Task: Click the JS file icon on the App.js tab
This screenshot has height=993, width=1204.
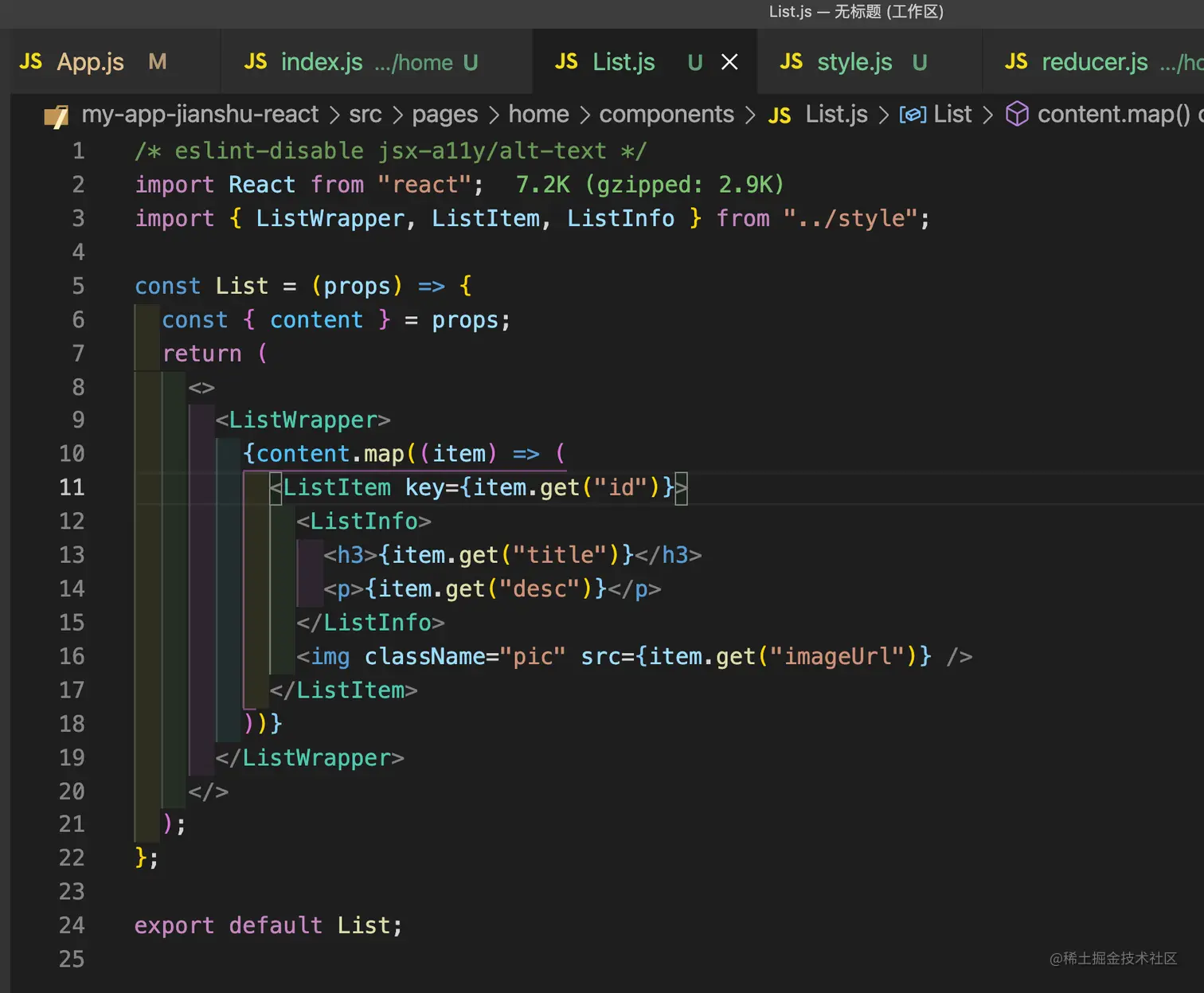Action: click(30, 62)
